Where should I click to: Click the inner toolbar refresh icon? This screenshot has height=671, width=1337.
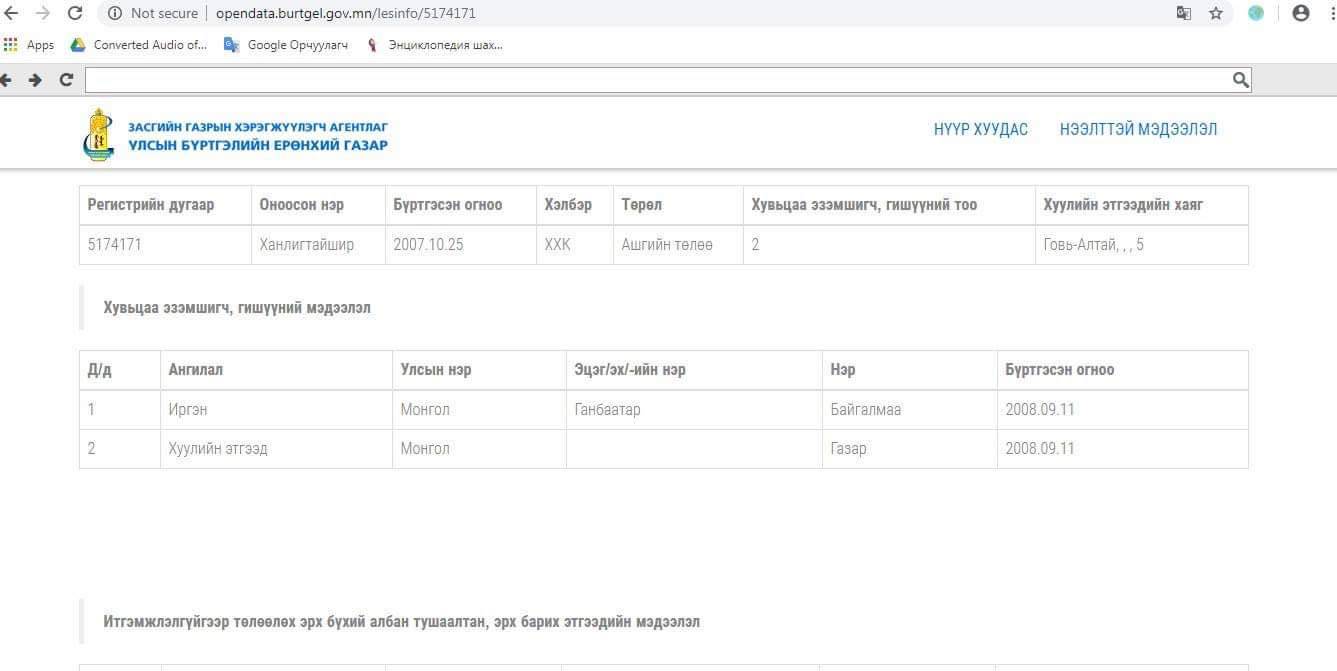pos(66,80)
